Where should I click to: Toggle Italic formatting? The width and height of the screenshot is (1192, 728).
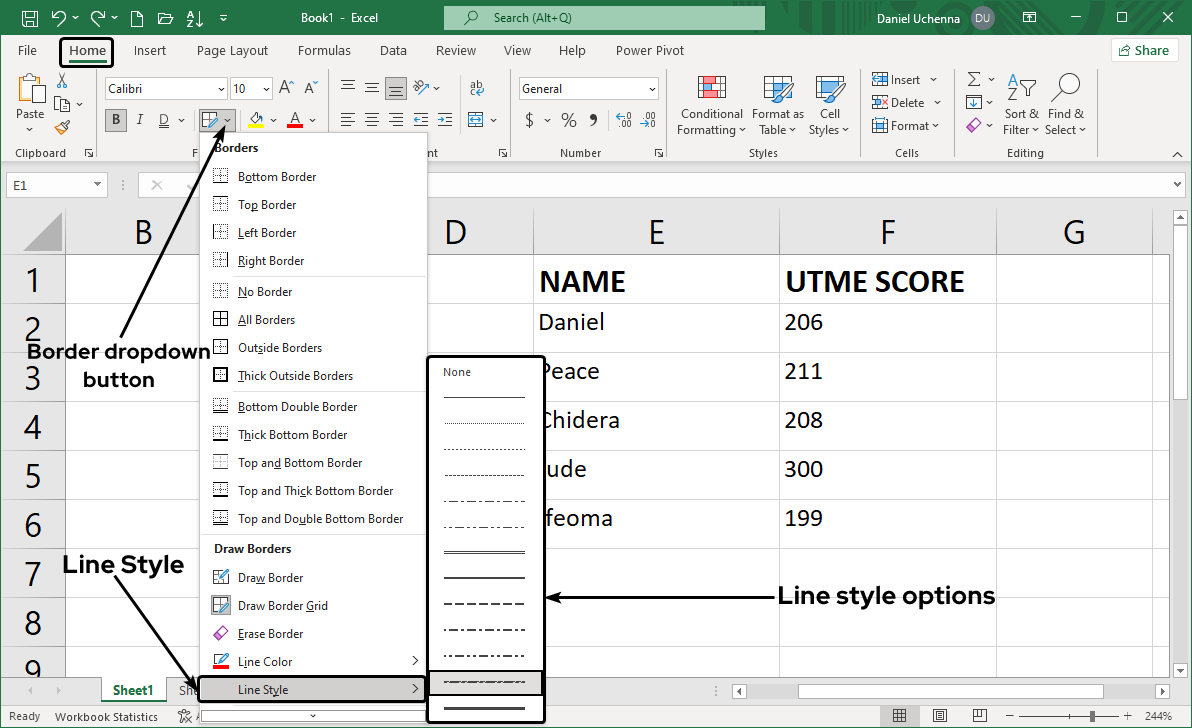click(x=140, y=121)
